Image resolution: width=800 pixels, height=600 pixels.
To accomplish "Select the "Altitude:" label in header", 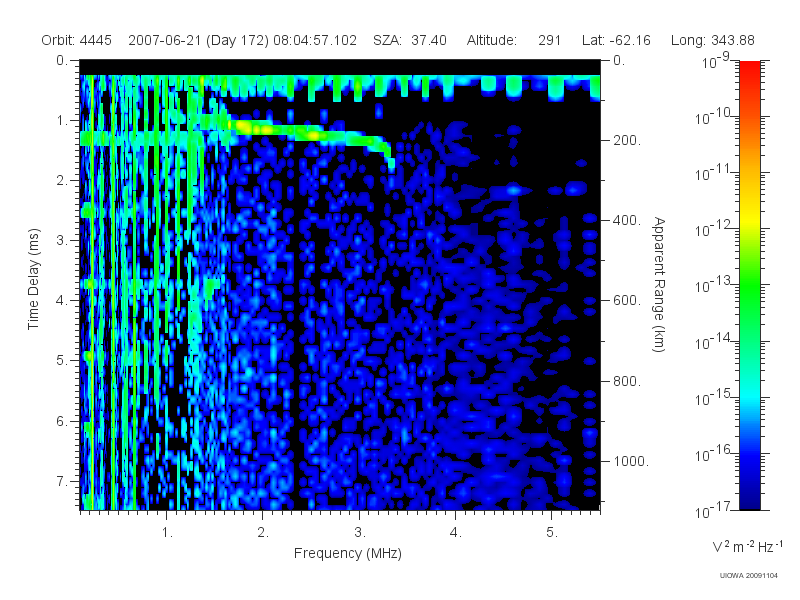I will point(491,40).
